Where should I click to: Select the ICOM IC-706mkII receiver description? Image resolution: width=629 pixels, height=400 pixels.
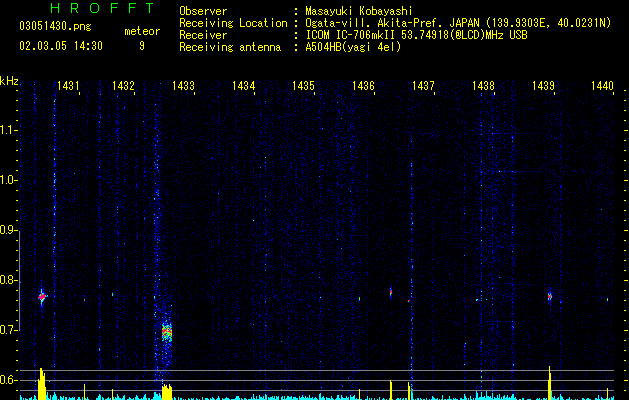tap(416, 35)
